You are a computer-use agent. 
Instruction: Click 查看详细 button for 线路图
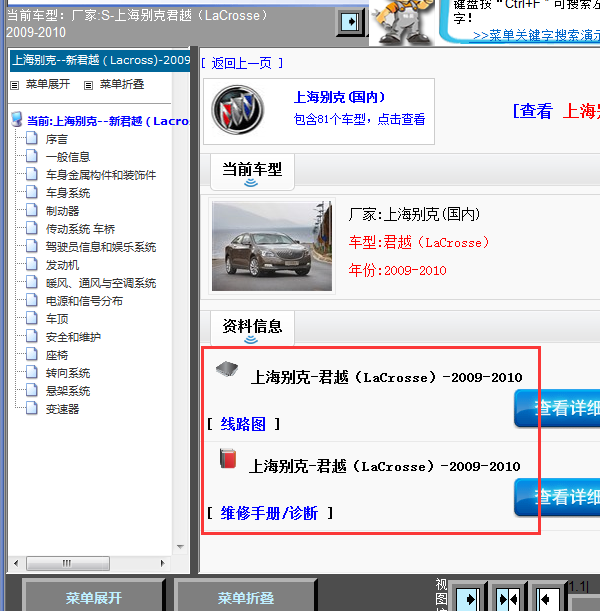pyautogui.click(x=557, y=408)
